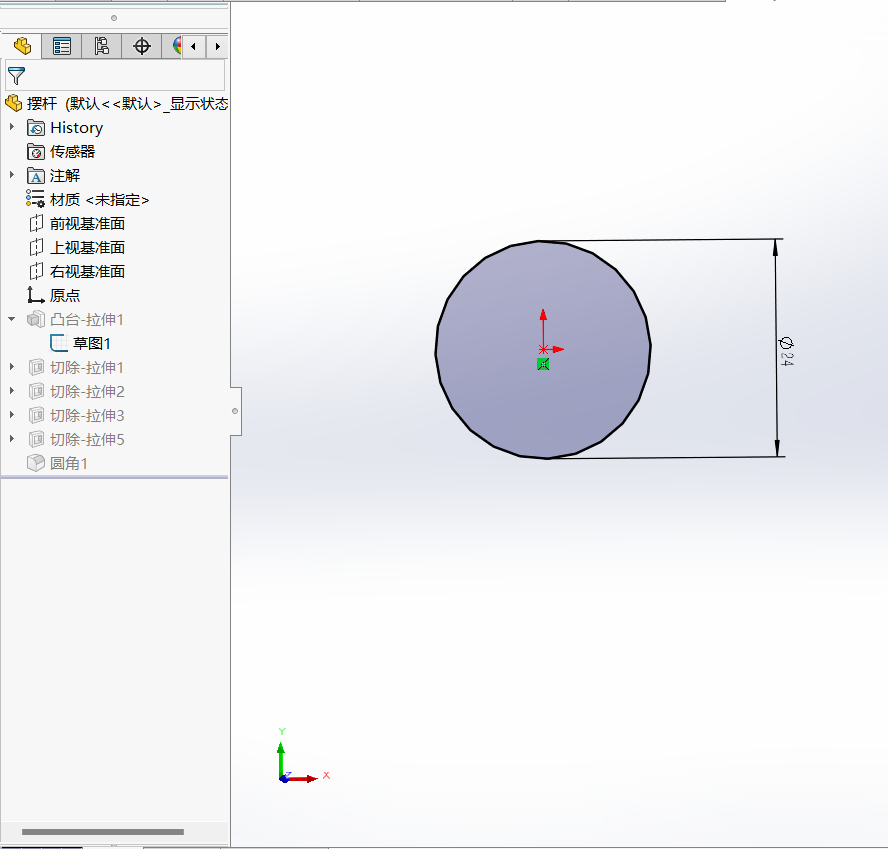Select the 圆角1 fillet feature

point(69,464)
